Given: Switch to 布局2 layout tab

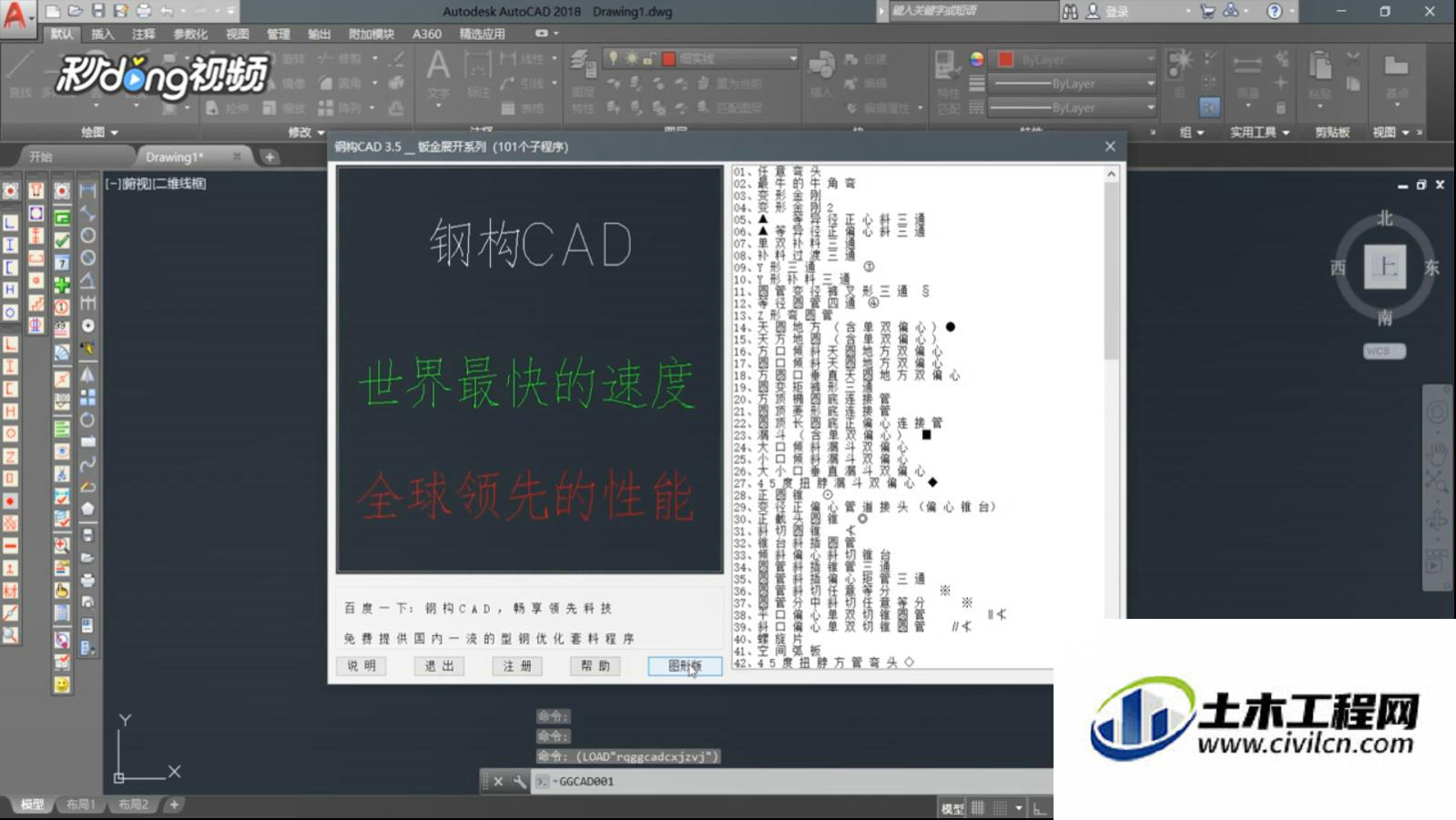Looking at the screenshot, I should pyautogui.click(x=133, y=805).
